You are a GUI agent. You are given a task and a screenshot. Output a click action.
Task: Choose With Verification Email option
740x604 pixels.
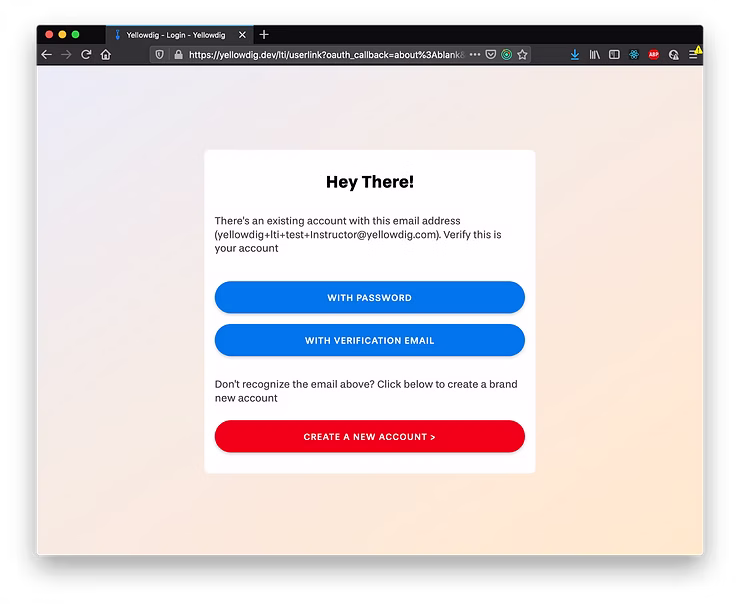click(369, 341)
